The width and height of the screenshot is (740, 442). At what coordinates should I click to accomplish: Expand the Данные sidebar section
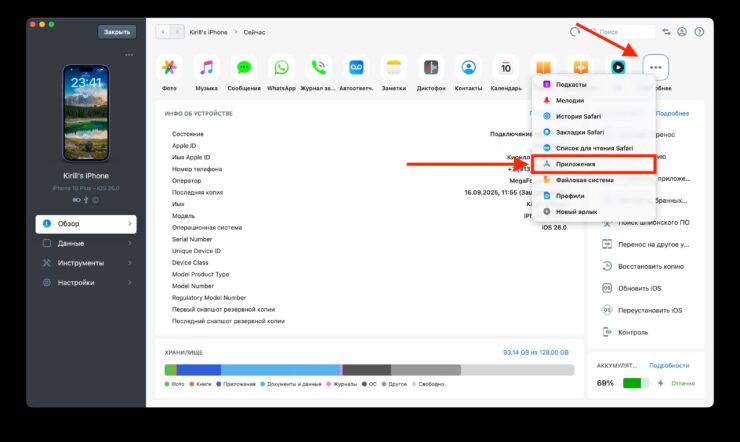pyautogui.click(x=86, y=243)
